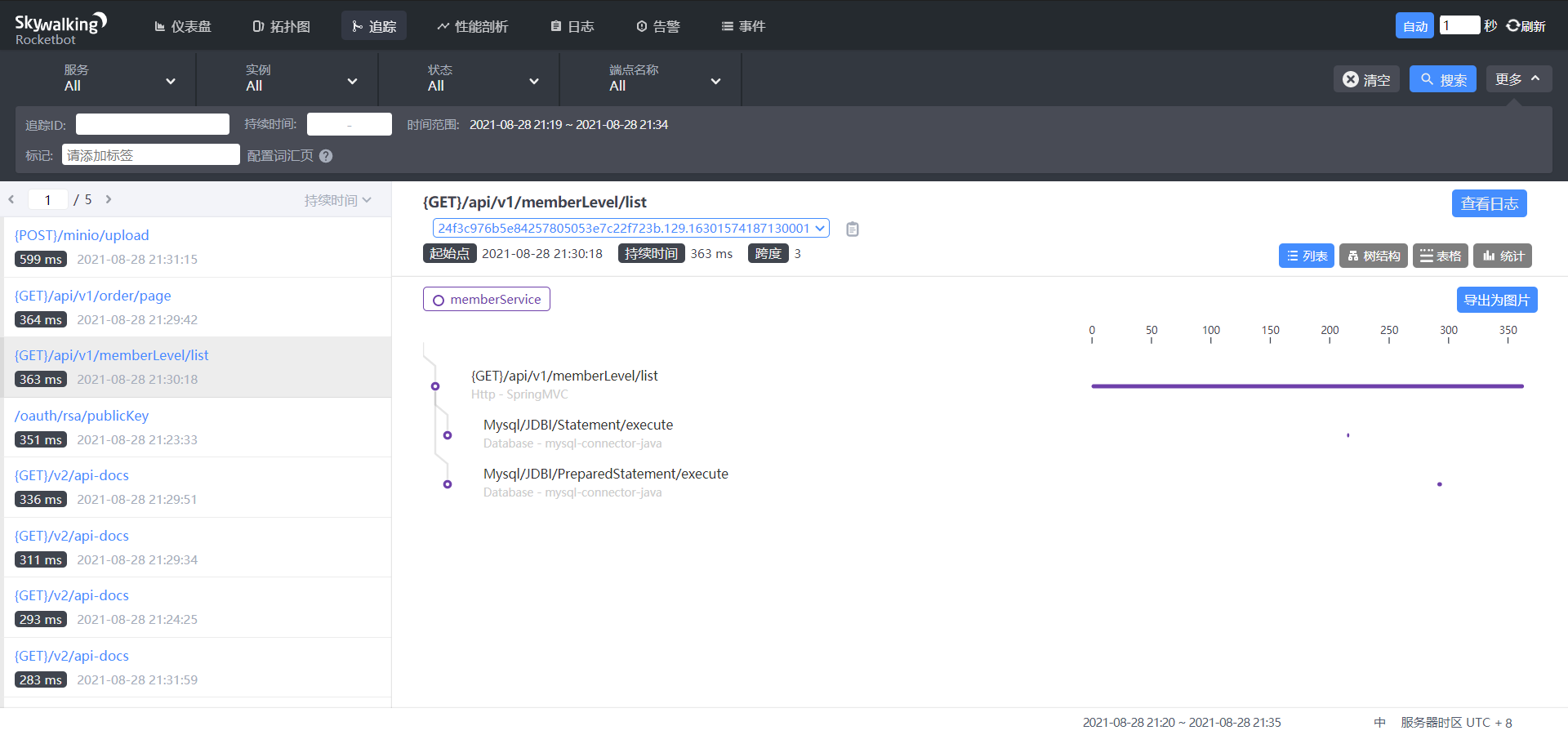Click the help icon beside 配置词汇页
This screenshot has width=1568, height=735.
[x=326, y=156]
